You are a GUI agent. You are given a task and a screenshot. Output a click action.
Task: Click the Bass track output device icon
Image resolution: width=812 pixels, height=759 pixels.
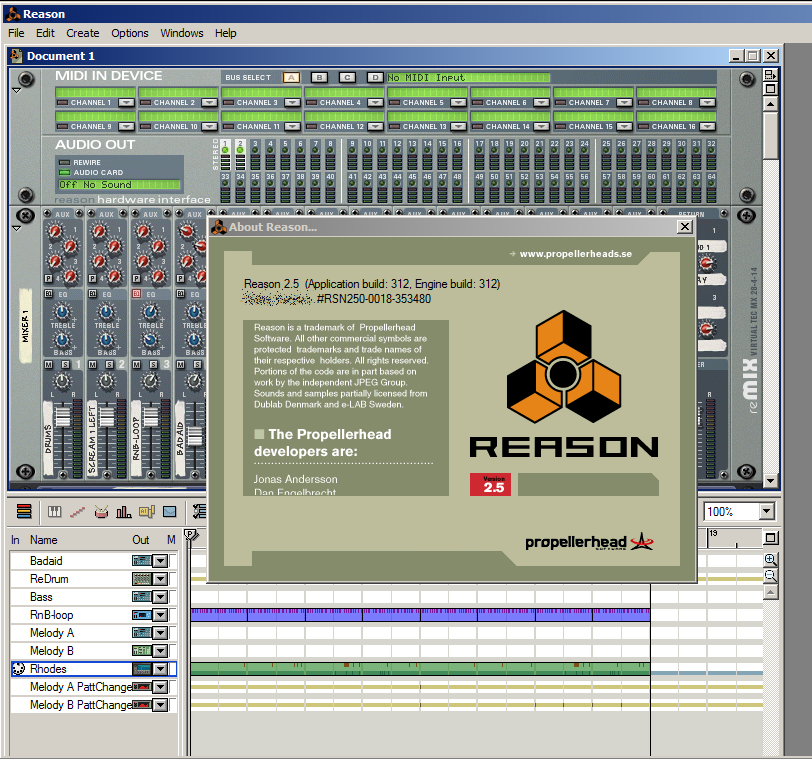coord(141,597)
